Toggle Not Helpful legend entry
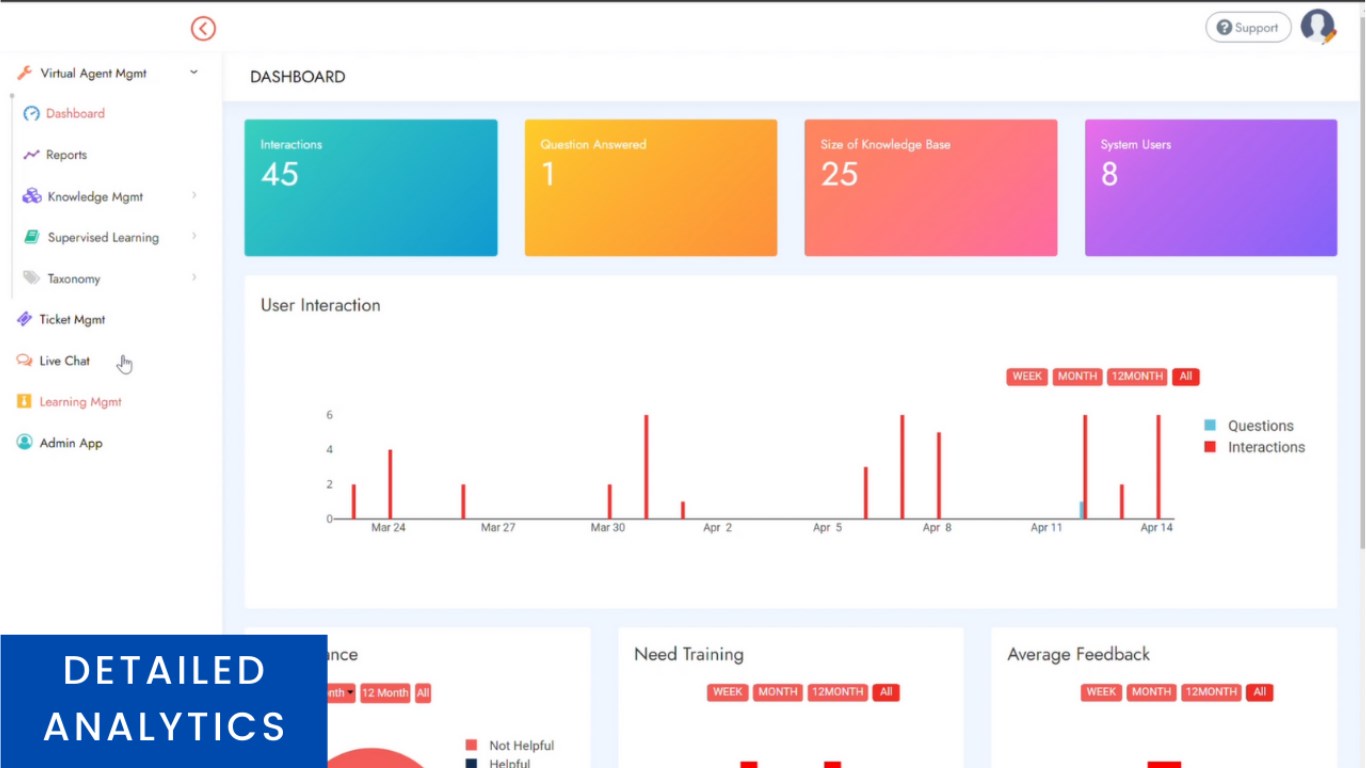This screenshot has width=1366, height=768. pos(509,746)
